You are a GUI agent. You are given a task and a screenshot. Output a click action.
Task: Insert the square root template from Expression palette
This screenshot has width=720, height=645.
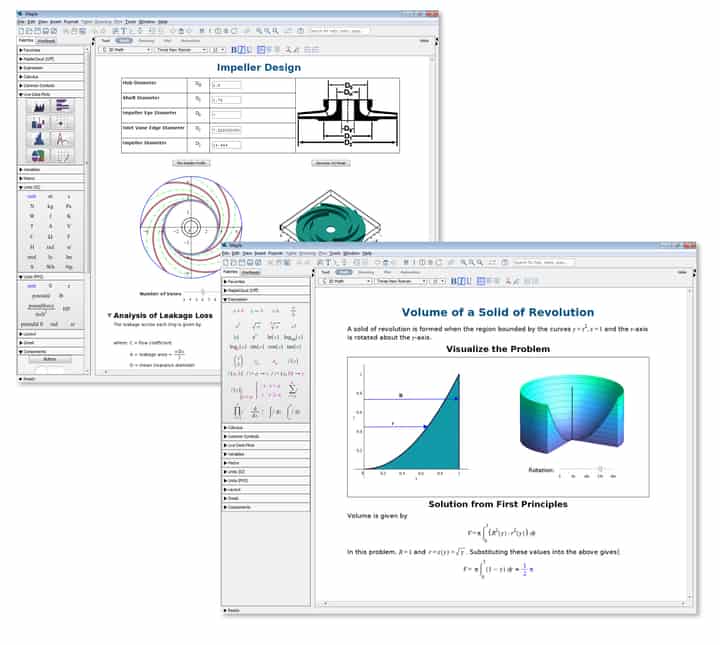[256, 325]
